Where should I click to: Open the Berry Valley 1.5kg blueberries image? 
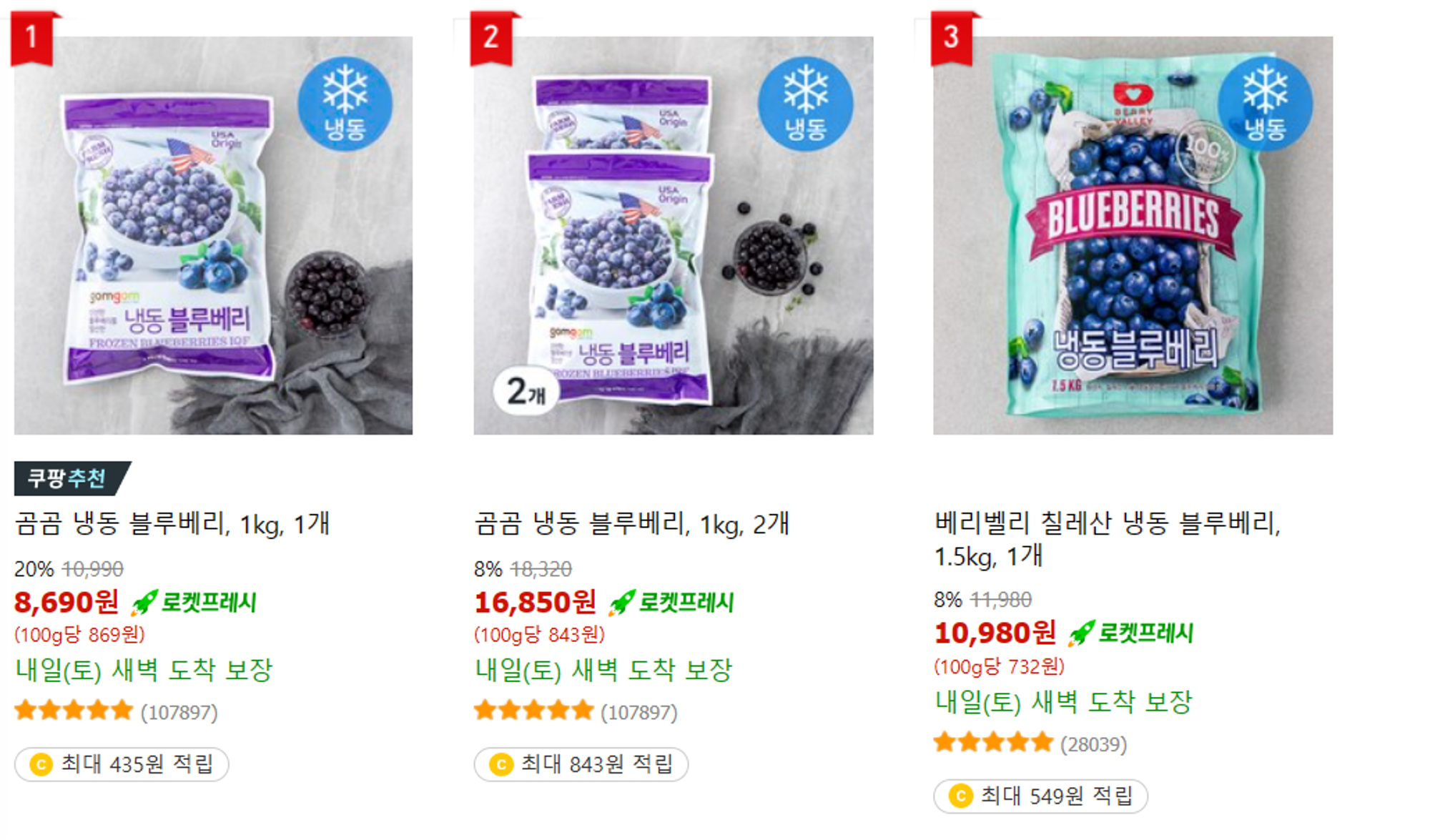pos(1133,235)
